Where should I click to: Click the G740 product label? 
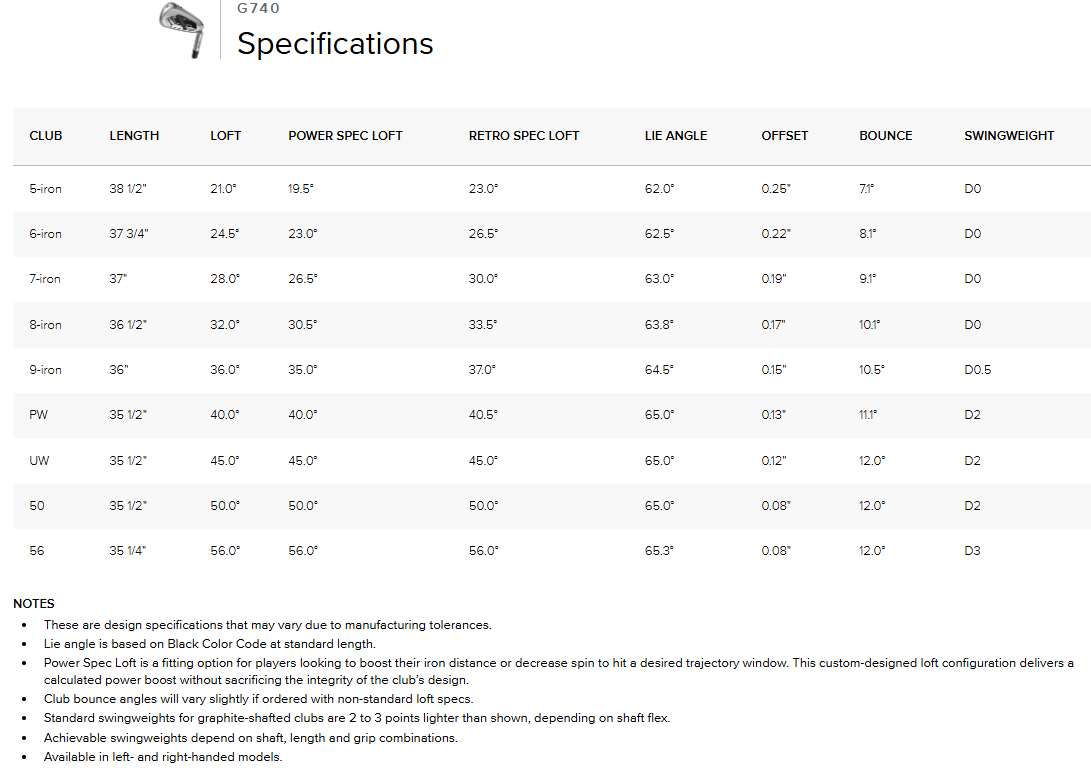pyautogui.click(x=258, y=9)
